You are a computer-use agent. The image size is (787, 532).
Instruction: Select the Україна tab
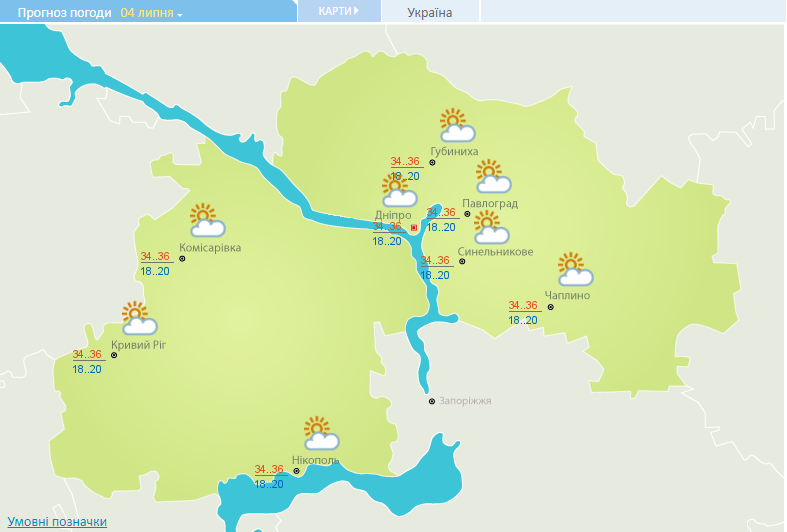coord(430,13)
